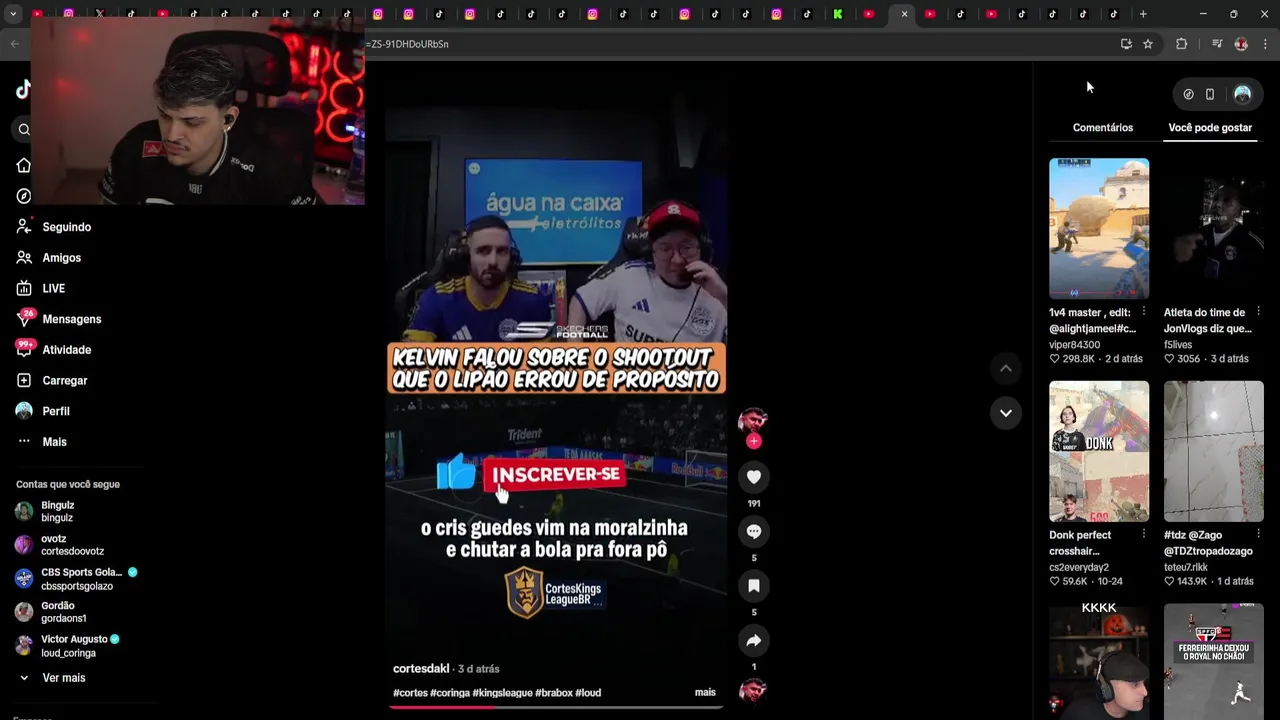Open comments via the speech bubble icon
The image size is (1280, 720).
point(753,531)
